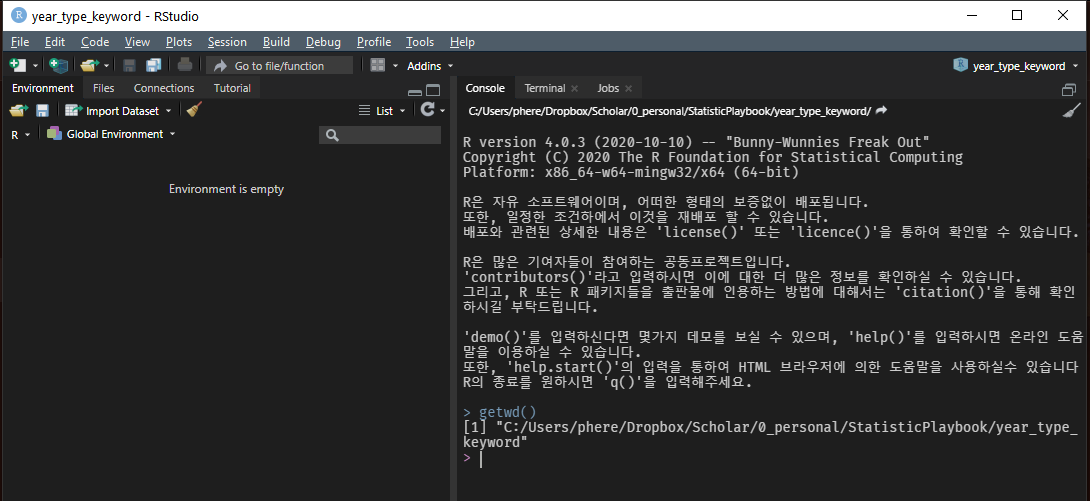Open the View menu
The height and width of the screenshot is (501, 1090).
(x=138, y=42)
